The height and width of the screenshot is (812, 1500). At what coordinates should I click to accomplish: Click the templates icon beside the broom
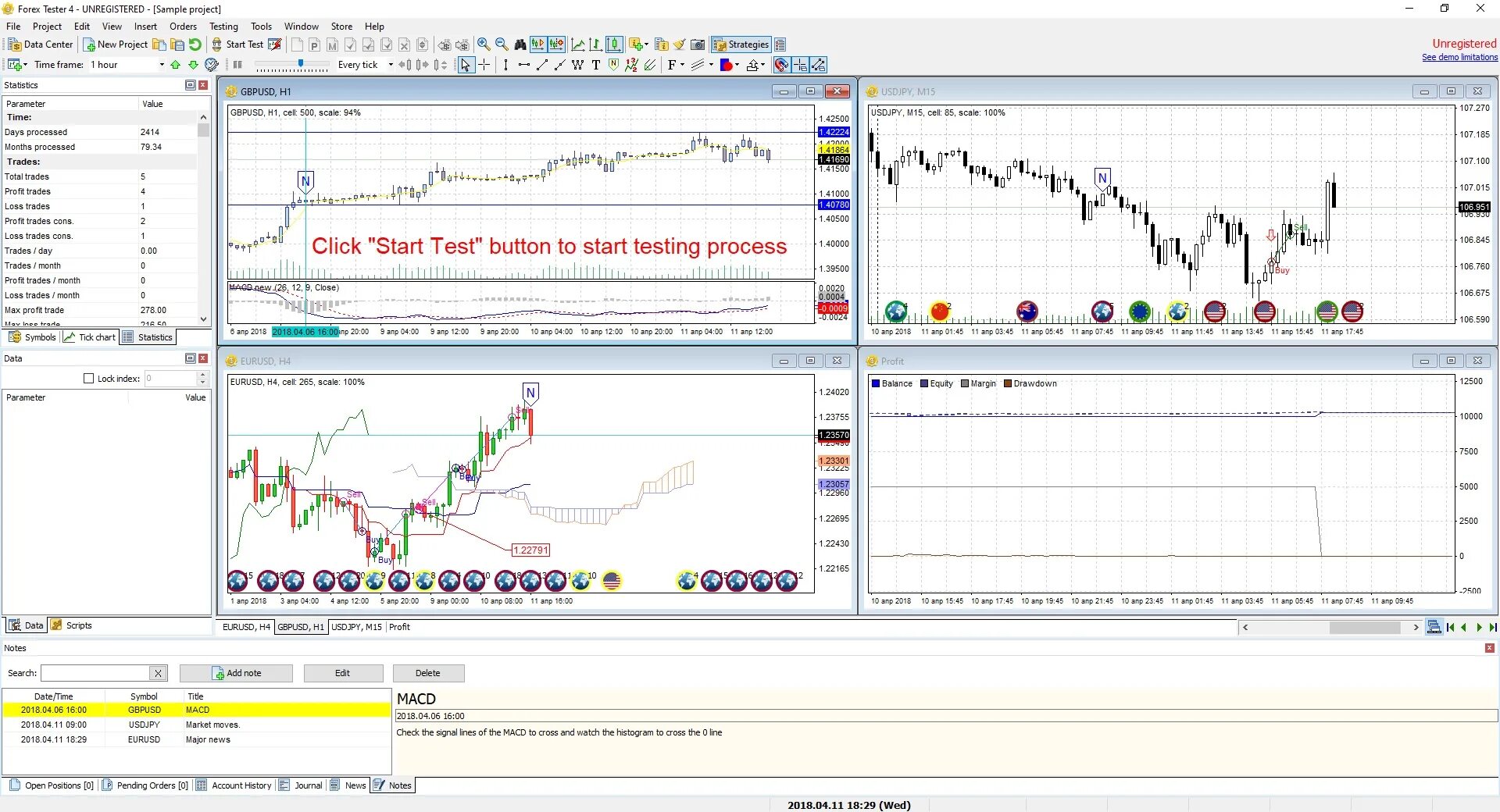661,45
